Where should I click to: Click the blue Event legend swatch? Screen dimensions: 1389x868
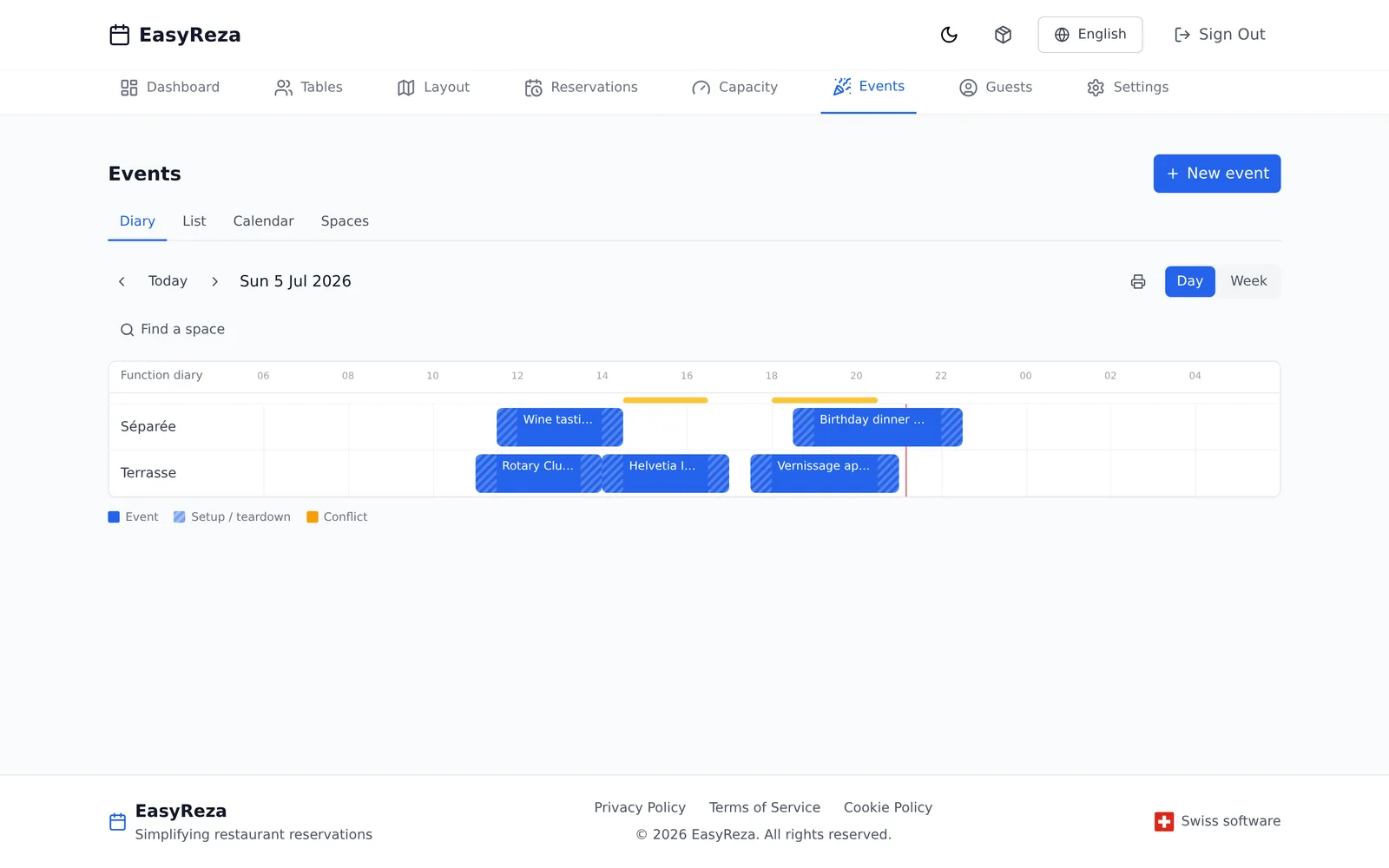point(114,517)
